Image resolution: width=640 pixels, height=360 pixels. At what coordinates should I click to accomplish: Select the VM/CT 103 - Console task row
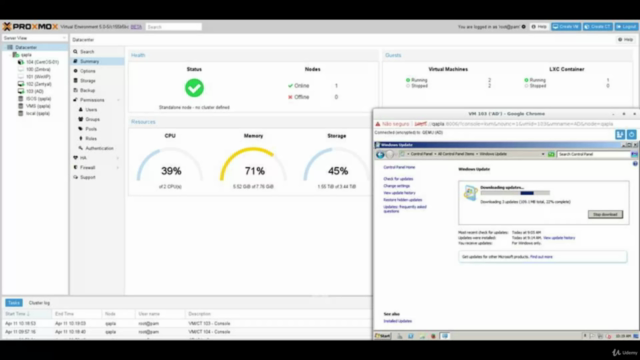[187, 323]
